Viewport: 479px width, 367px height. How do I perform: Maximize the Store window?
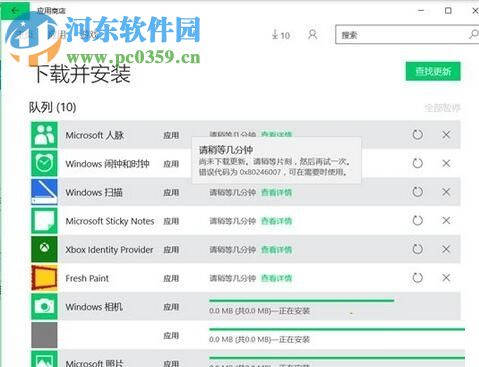coord(448,11)
